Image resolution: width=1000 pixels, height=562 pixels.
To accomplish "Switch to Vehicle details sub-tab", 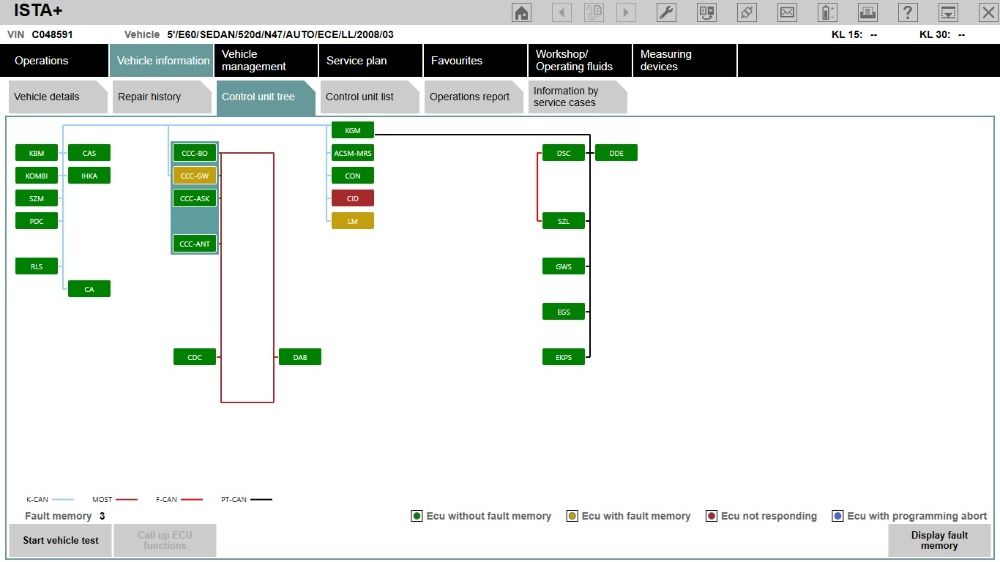I will pyautogui.click(x=57, y=97).
